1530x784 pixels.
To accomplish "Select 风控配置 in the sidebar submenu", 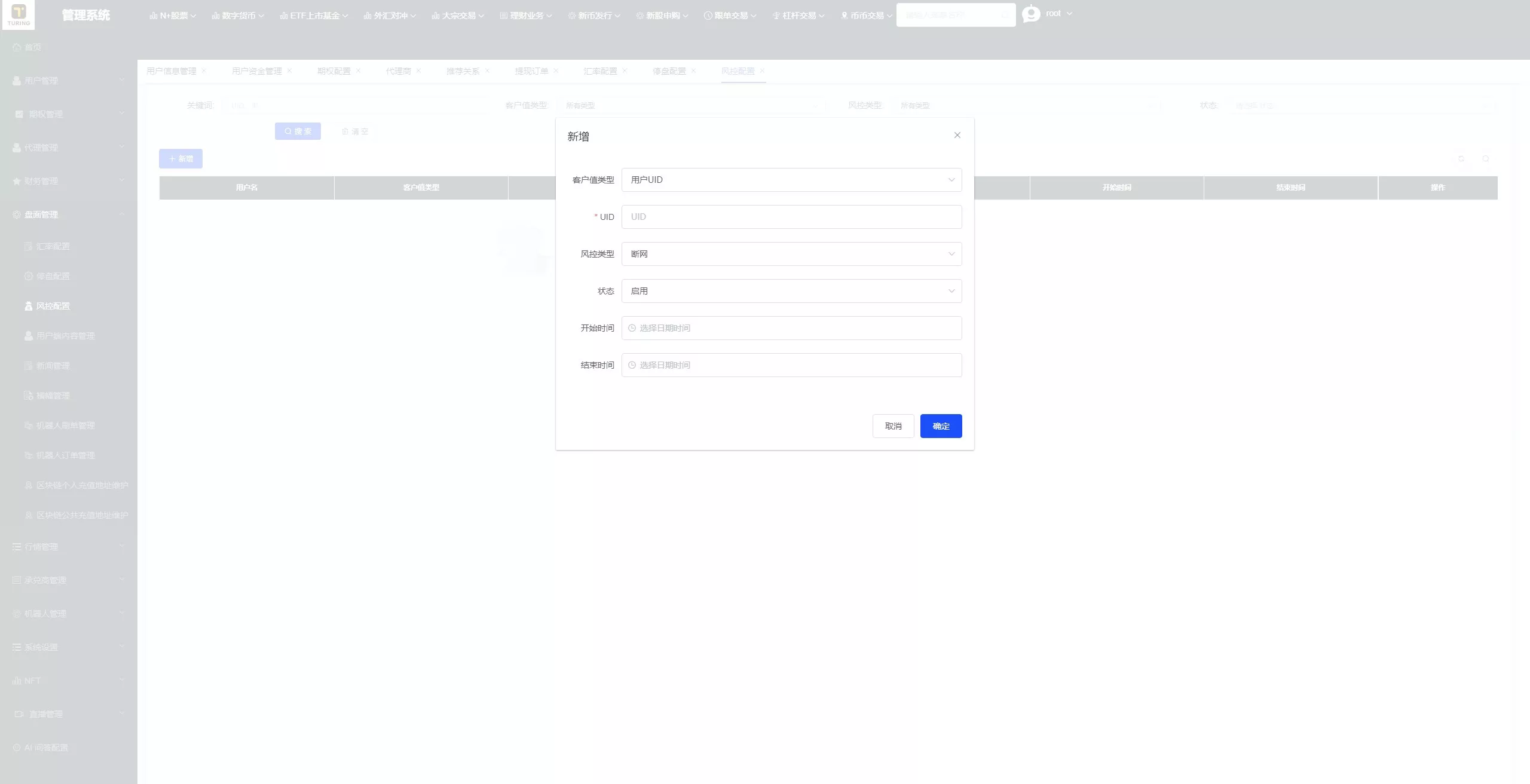I will point(69,306).
